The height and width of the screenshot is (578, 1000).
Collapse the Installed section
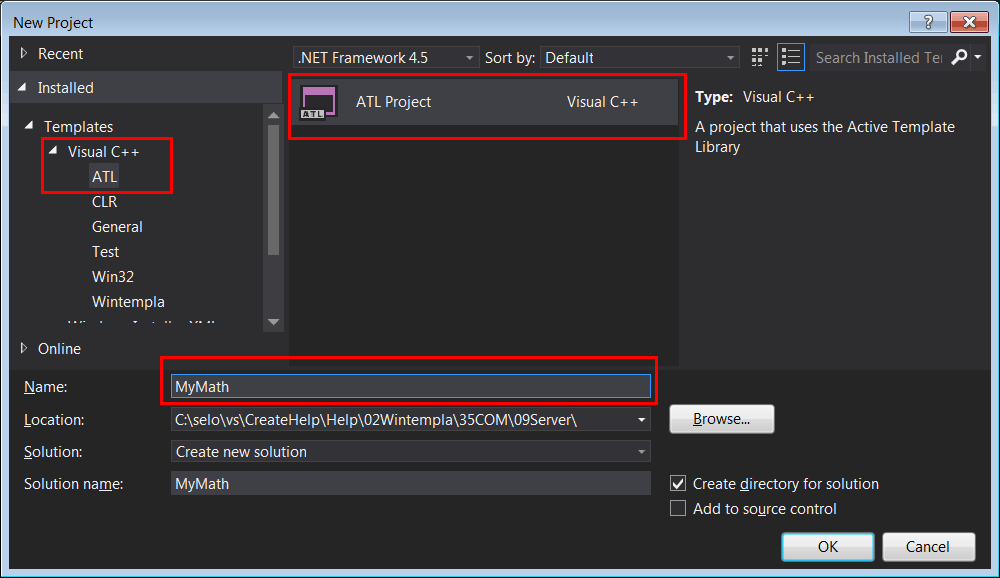click(x=23, y=87)
